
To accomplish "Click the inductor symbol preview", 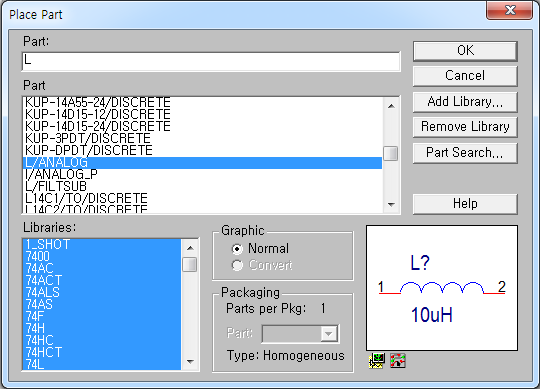I will [x=442, y=288].
